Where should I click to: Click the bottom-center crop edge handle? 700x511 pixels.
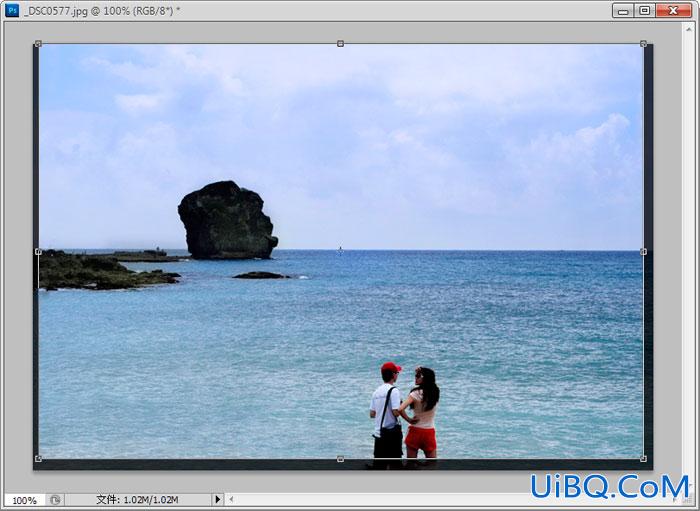[x=340, y=459]
